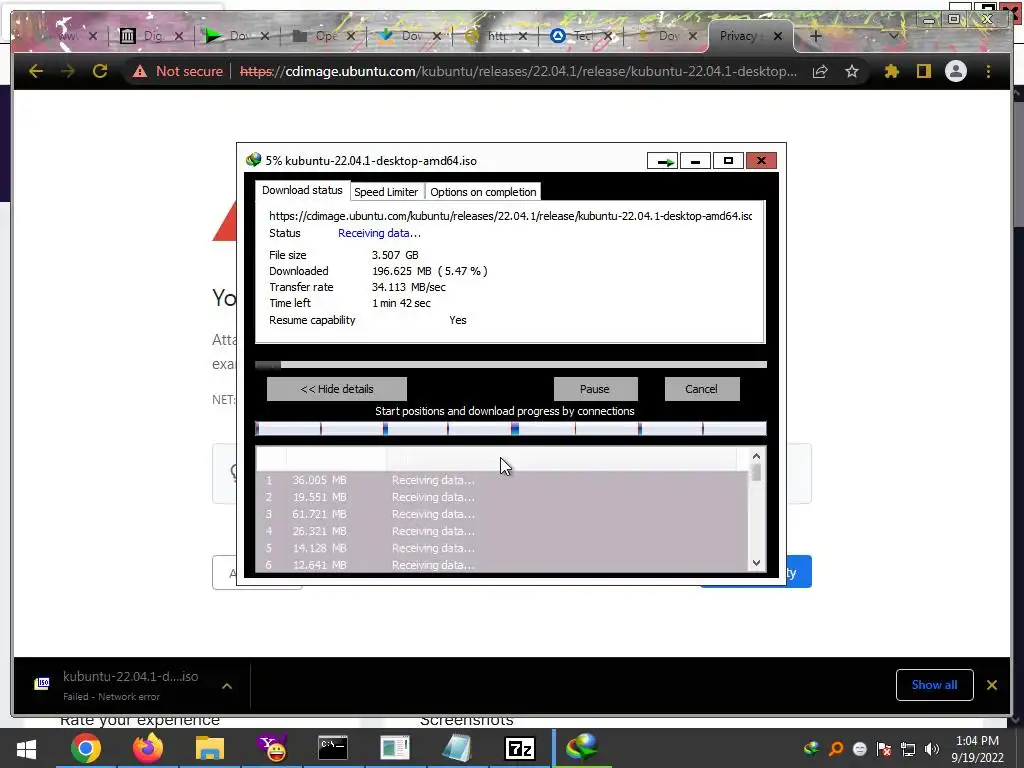The width and height of the screenshot is (1024, 768).
Task: Select connection 1 row showing 36.005 MB
Action: [x=502, y=480]
